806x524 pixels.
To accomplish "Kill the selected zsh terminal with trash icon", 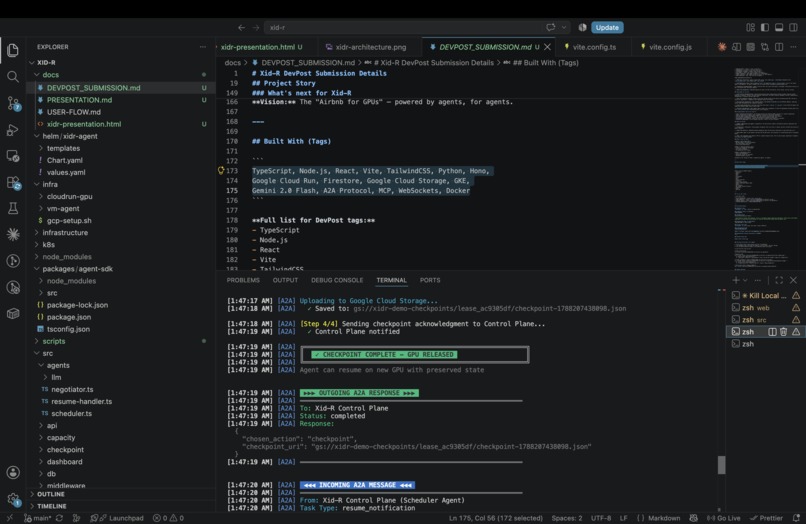I will click(783, 332).
